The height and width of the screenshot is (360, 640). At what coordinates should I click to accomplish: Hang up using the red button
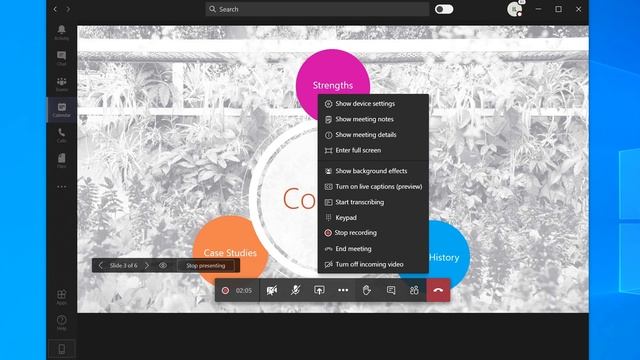(438, 290)
